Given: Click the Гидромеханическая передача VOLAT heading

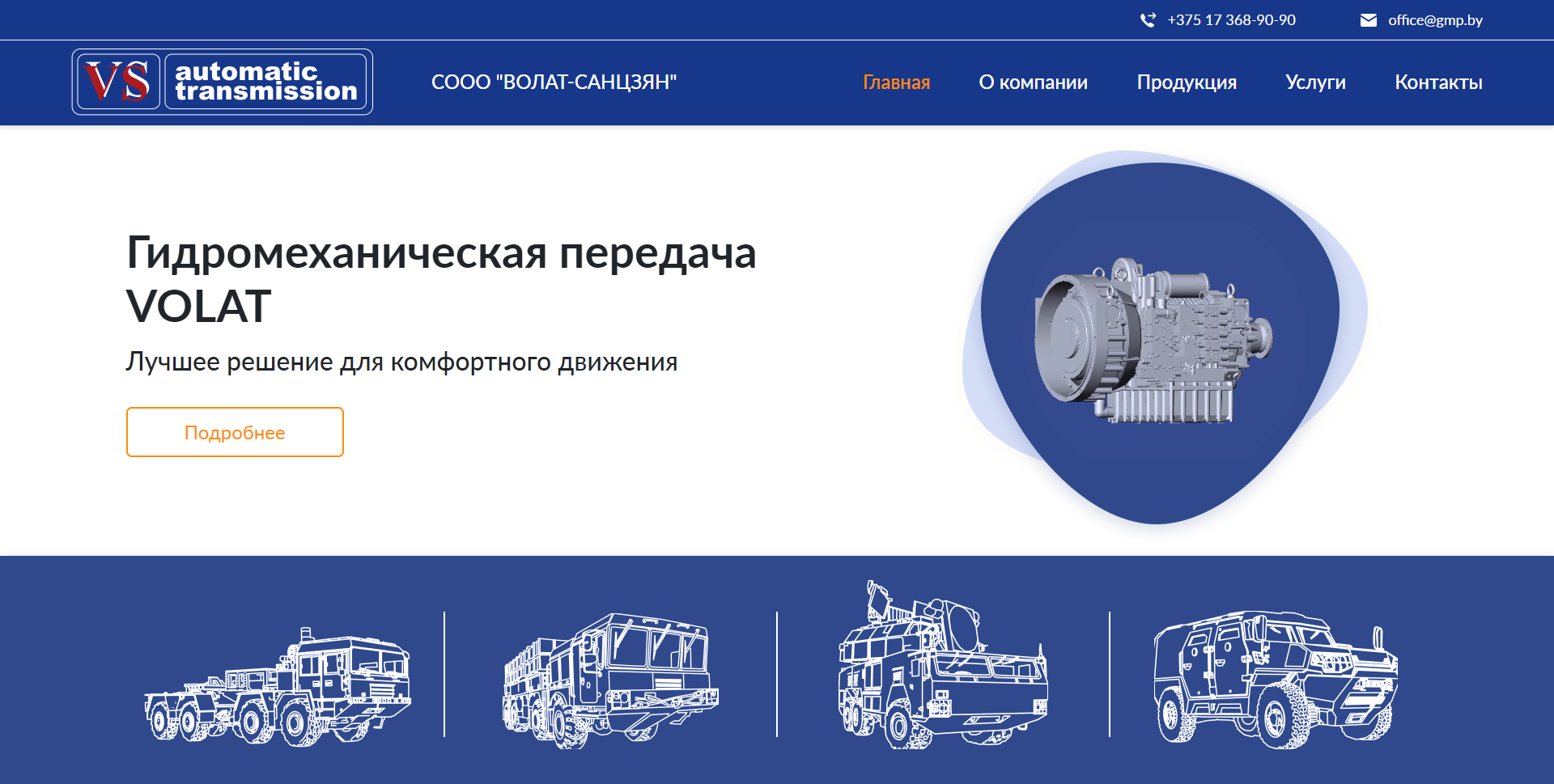Looking at the screenshot, I should pyautogui.click(x=441, y=279).
